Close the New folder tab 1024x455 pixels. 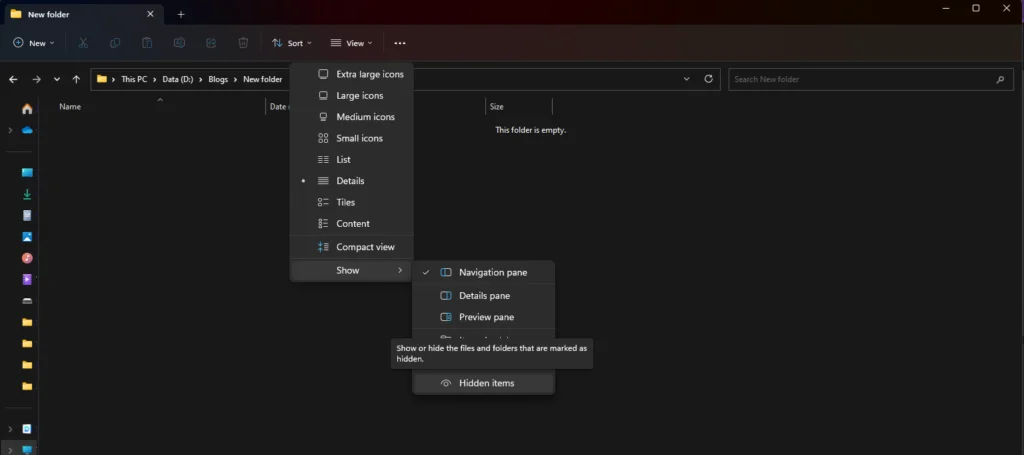coord(150,14)
